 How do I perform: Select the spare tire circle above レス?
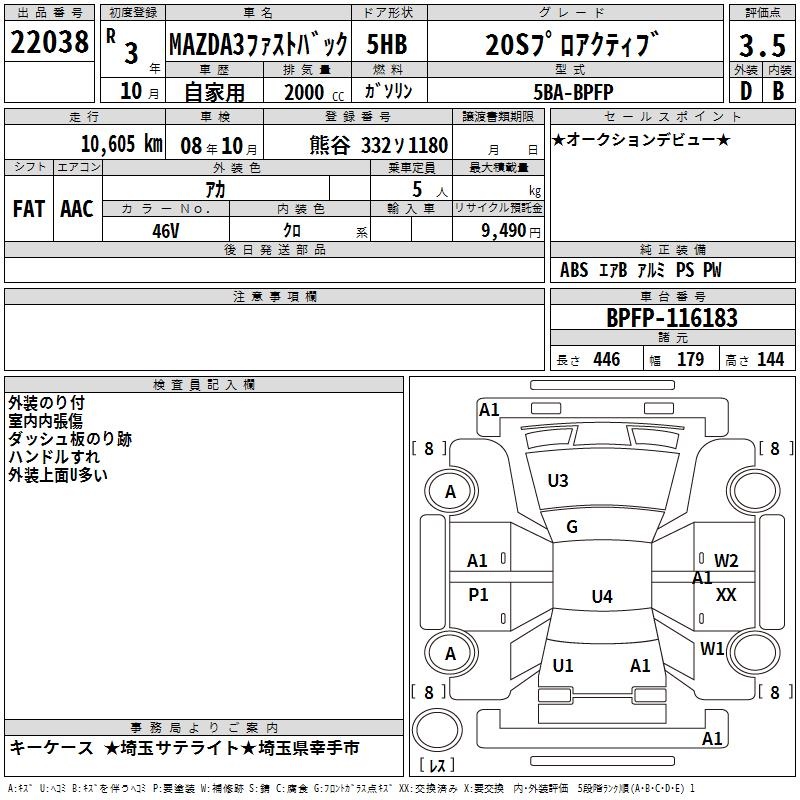pos(437,730)
